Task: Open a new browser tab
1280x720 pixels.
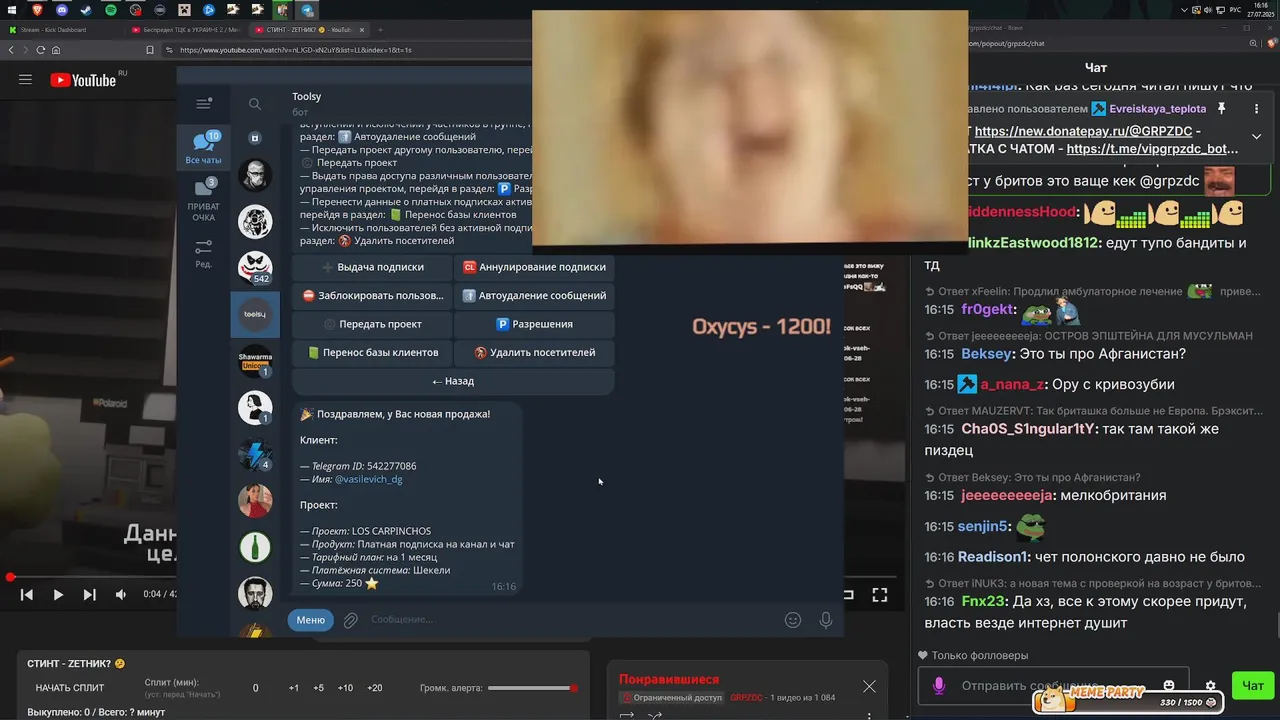Action: [381, 30]
